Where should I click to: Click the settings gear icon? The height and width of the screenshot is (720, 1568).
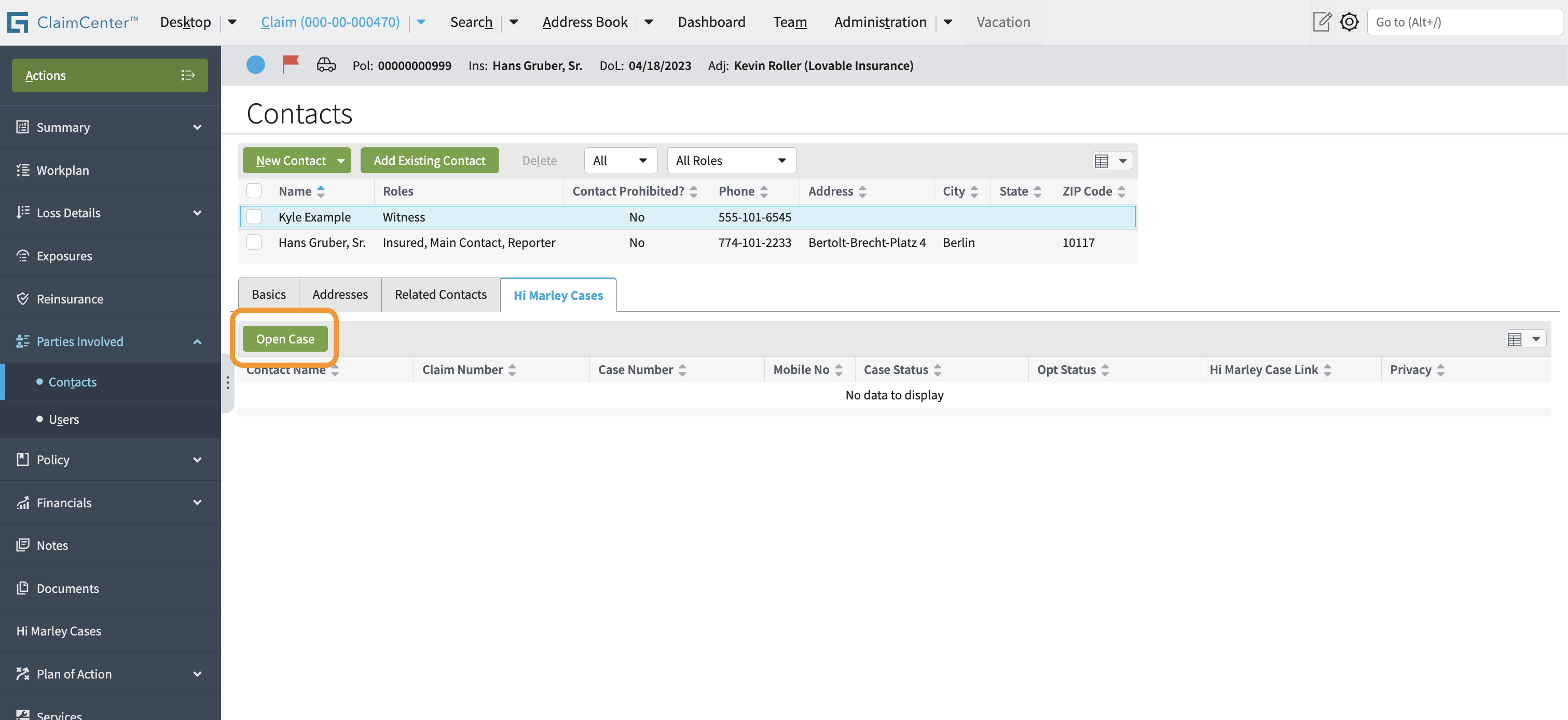tap(1349, 22)
